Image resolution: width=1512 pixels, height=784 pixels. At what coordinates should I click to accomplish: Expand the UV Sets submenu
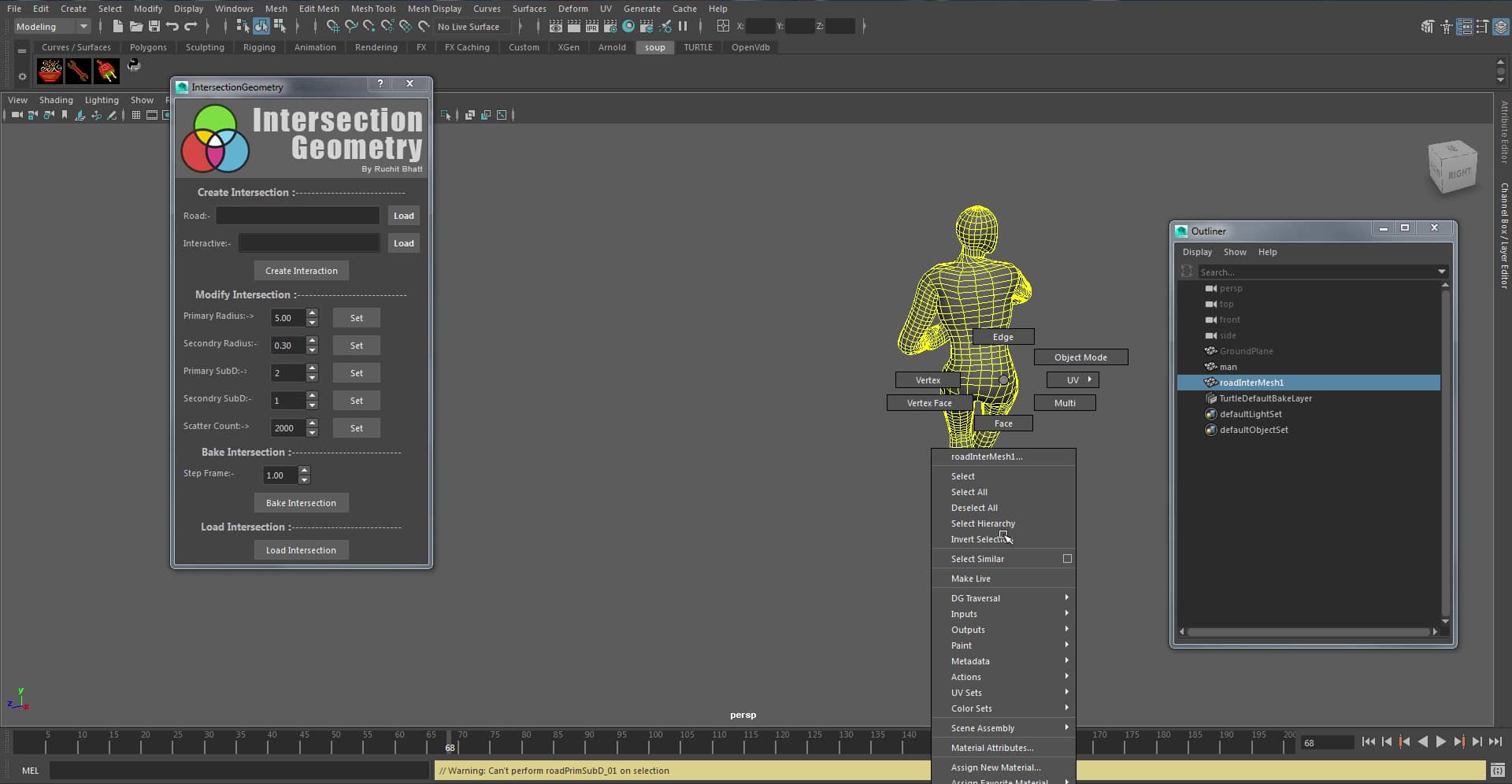coord(967,692)
